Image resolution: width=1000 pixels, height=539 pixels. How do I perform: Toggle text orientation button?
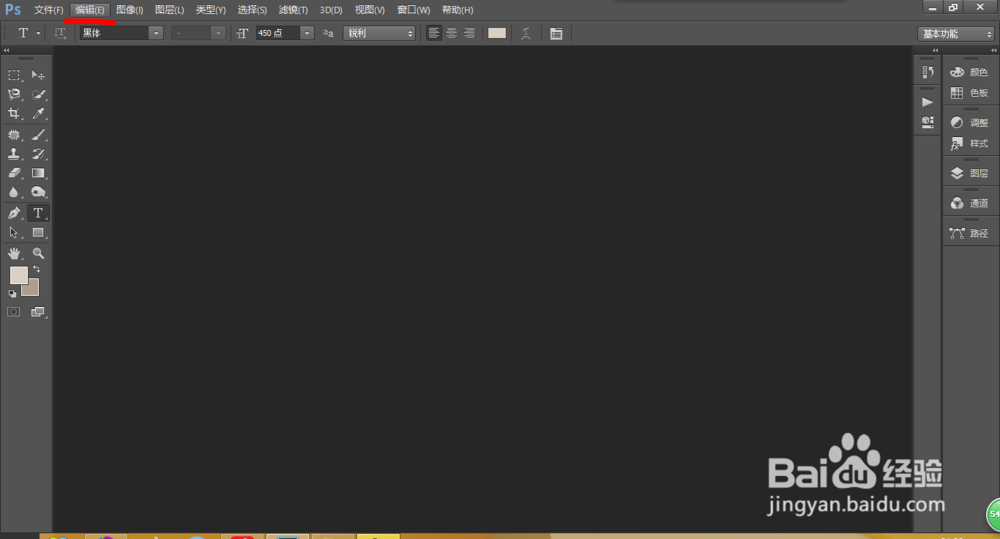pyautogui.click(x=60, y=33)
